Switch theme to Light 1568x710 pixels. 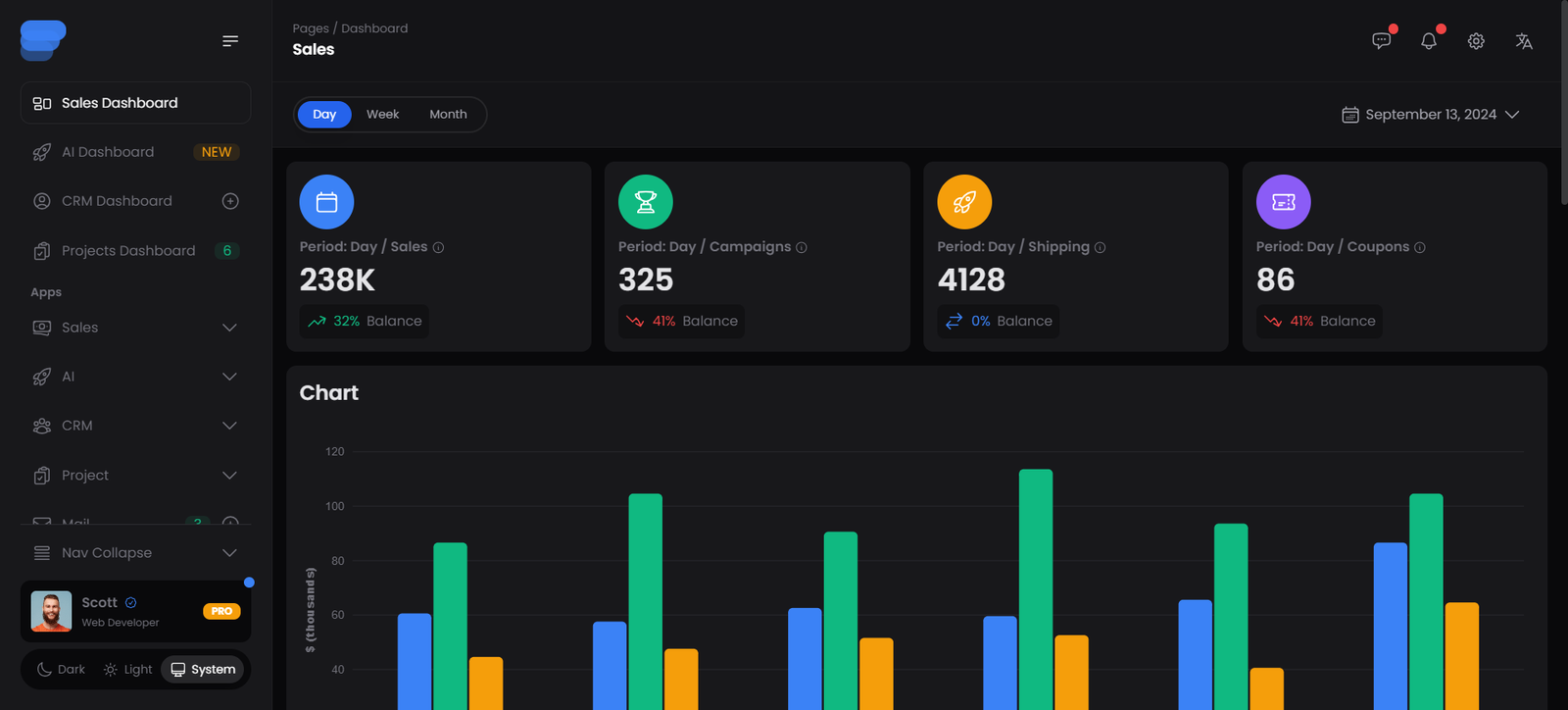(127, 670)
